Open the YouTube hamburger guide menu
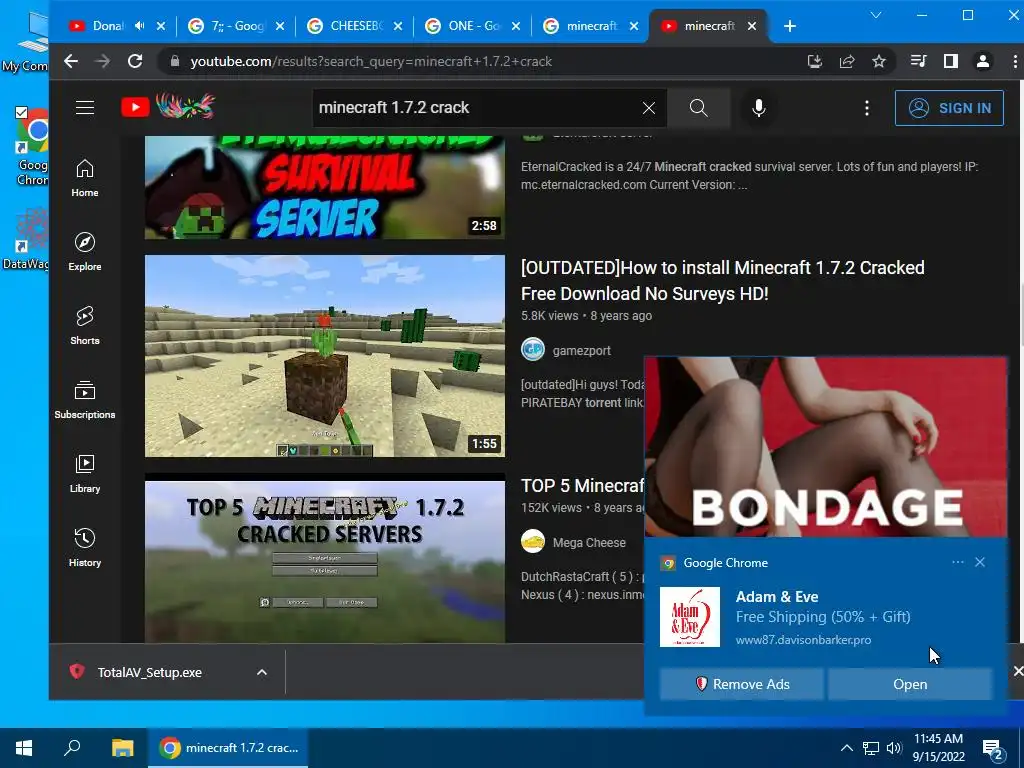The height and width of the screenshot is (768, 1024). (85, 108)
